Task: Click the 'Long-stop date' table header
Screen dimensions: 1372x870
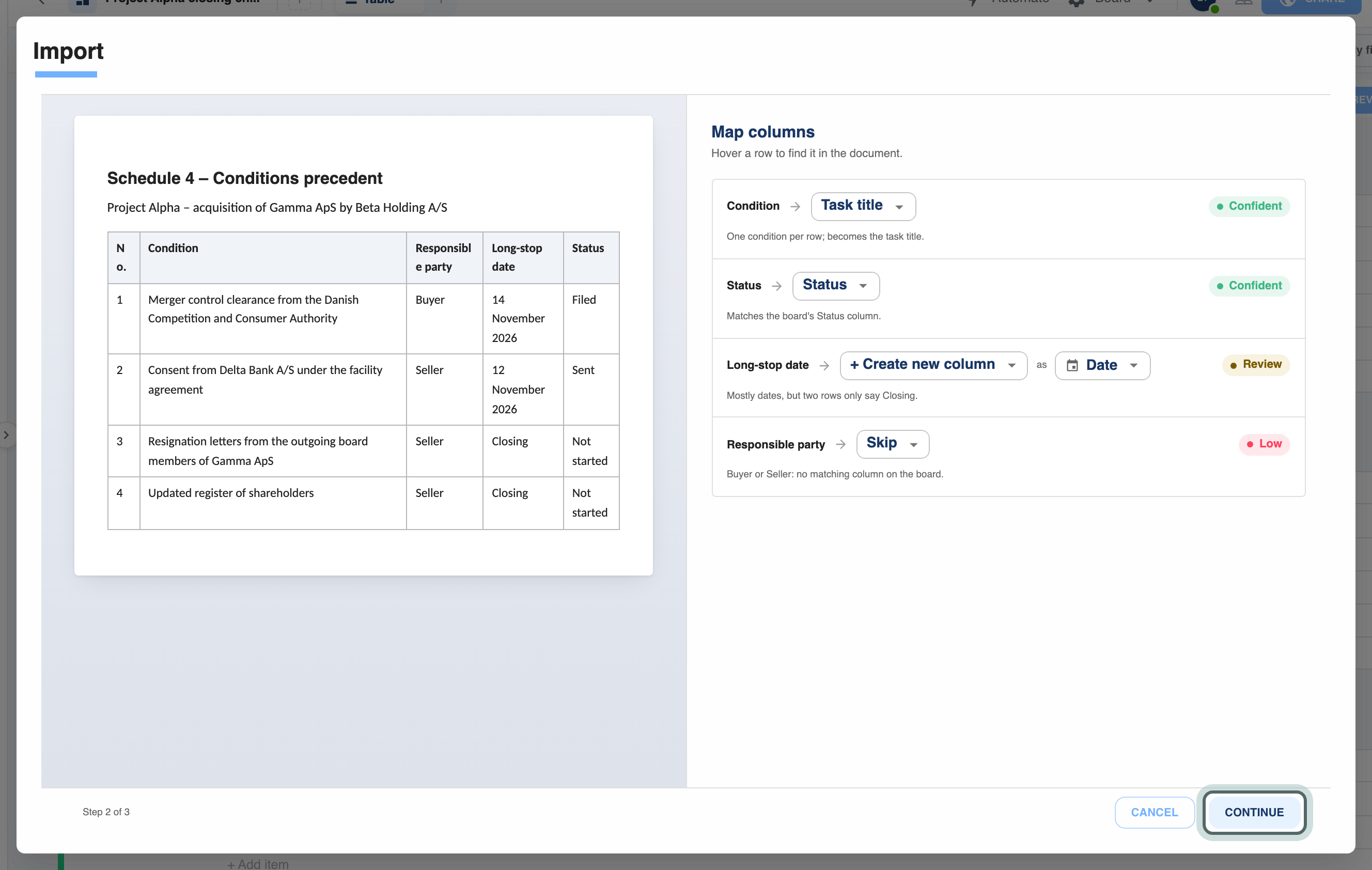Action: (523, 257)
